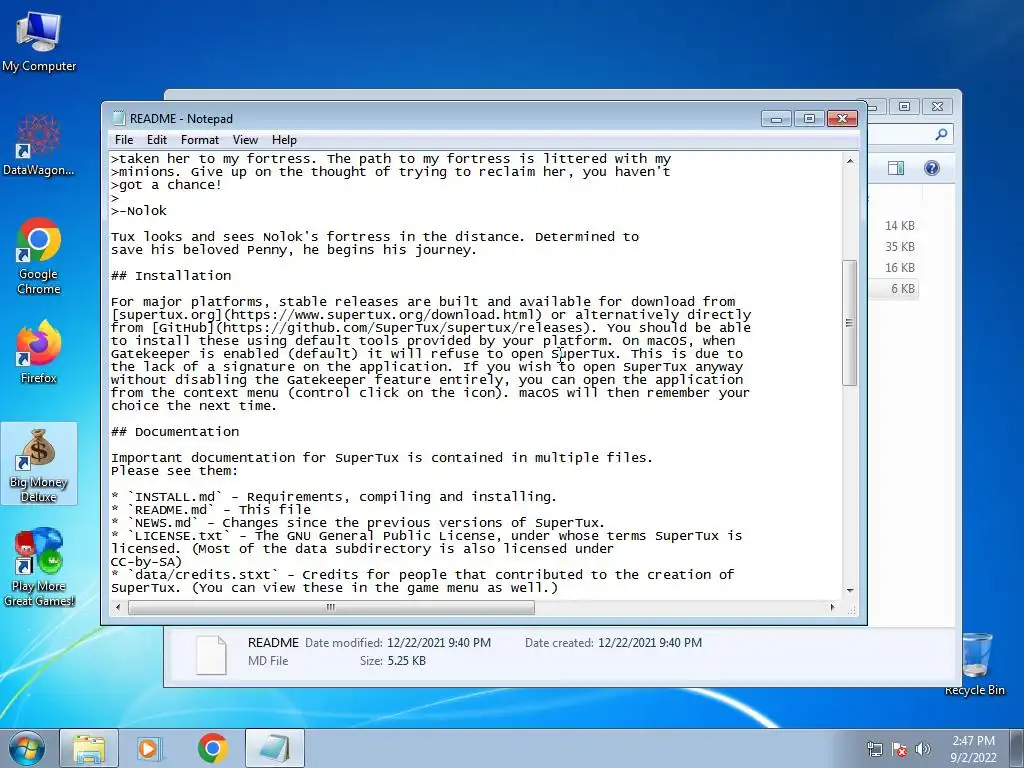Select the Big Money Deluxe shortcut
This screenshot has width=1024, height=768.
point(39,464)
